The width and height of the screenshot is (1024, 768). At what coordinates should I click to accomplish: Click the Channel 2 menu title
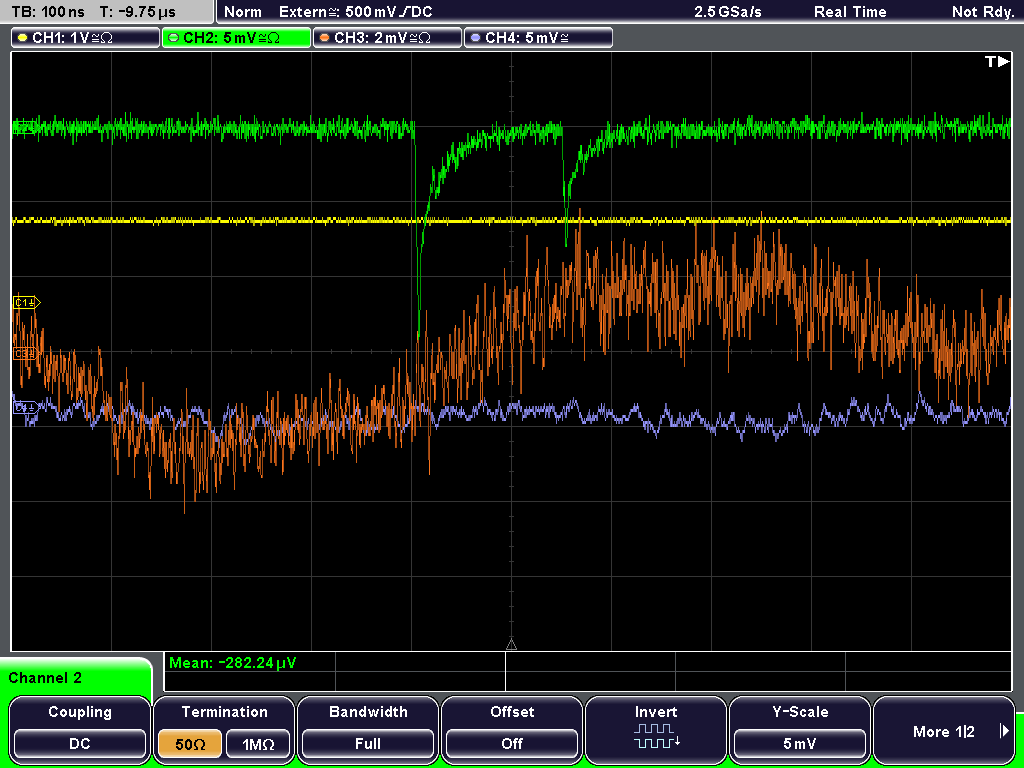coord(45,678)
